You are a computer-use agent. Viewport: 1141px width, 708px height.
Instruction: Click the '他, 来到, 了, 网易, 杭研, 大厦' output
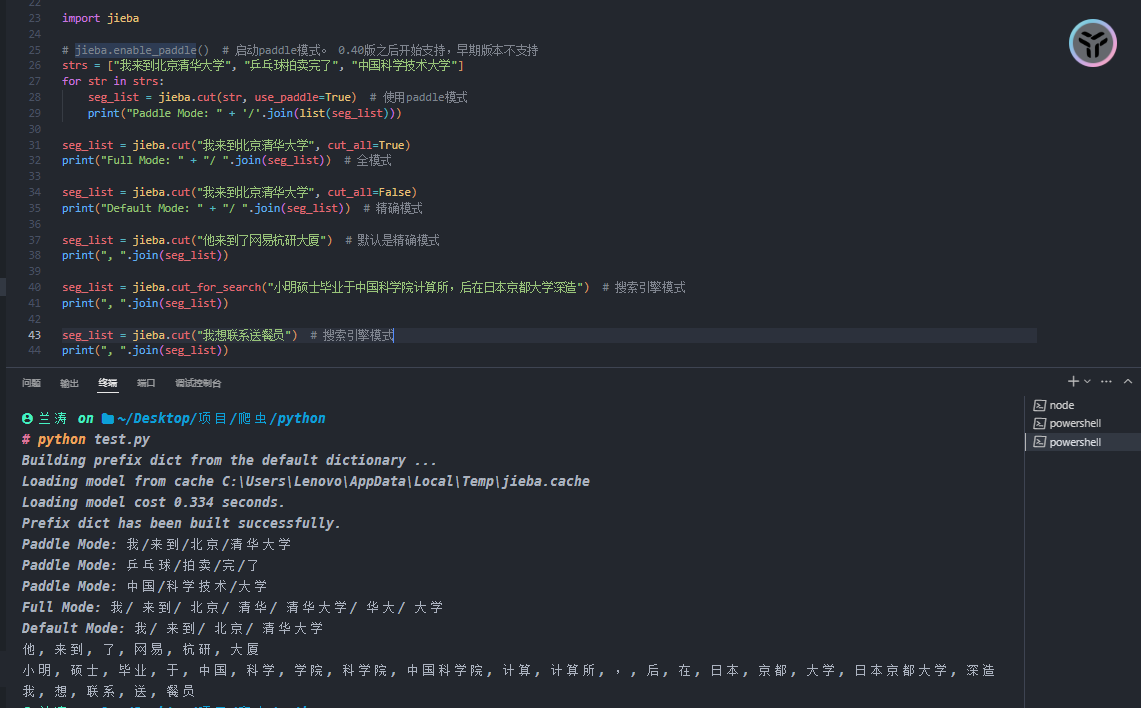(x=140, y=649)
